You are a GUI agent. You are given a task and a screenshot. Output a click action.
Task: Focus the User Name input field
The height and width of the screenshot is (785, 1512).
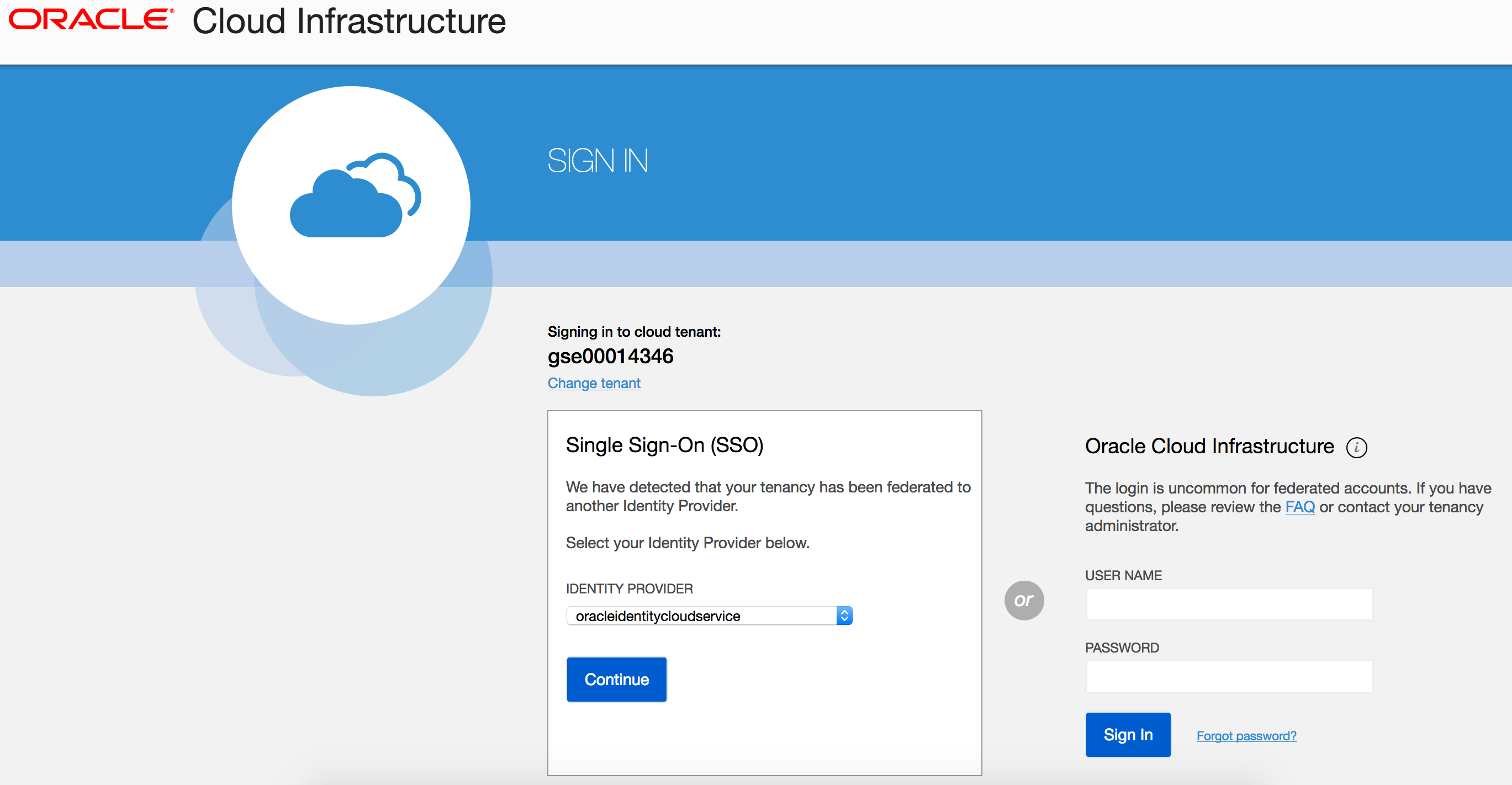(x=1230, y=604)
